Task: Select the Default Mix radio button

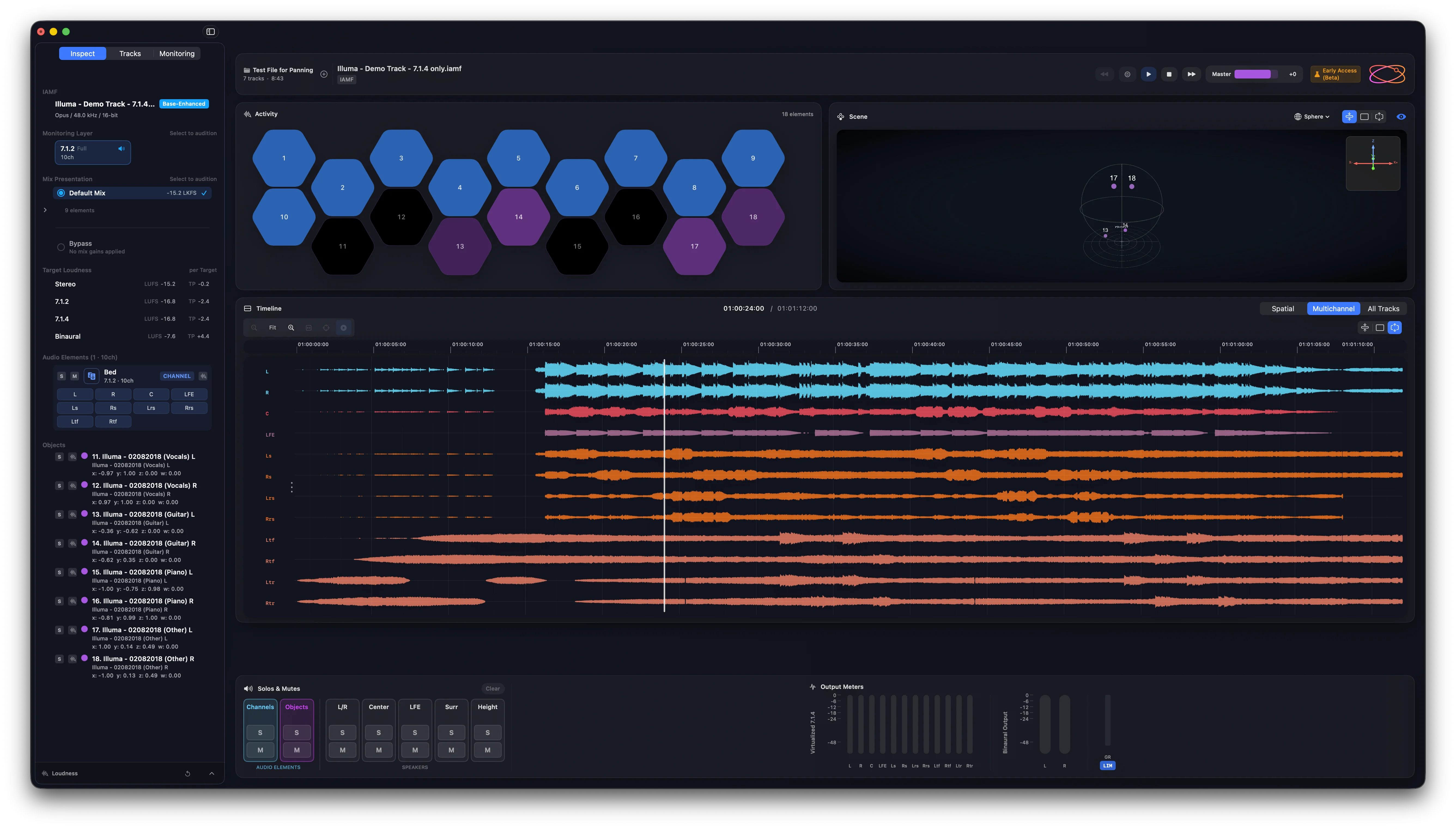Action: (x=61, y=193)
